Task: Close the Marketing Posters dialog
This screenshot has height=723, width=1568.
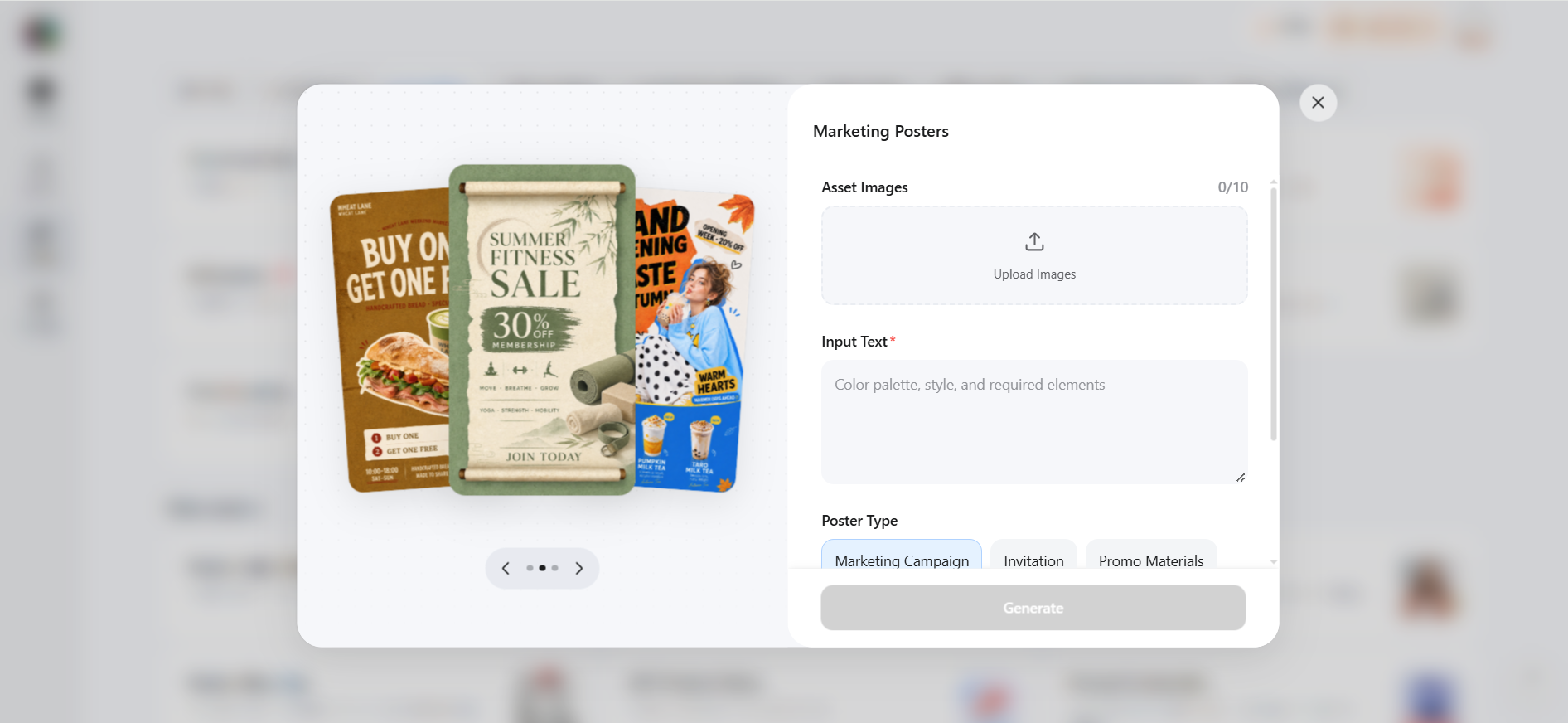Action: 1318,103
